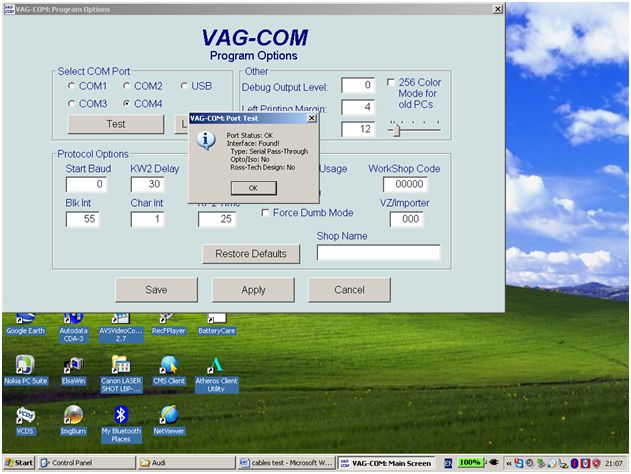Click the EN language bar indicator
This screenshot has width=631, height=474.
(x=448, y=463)
